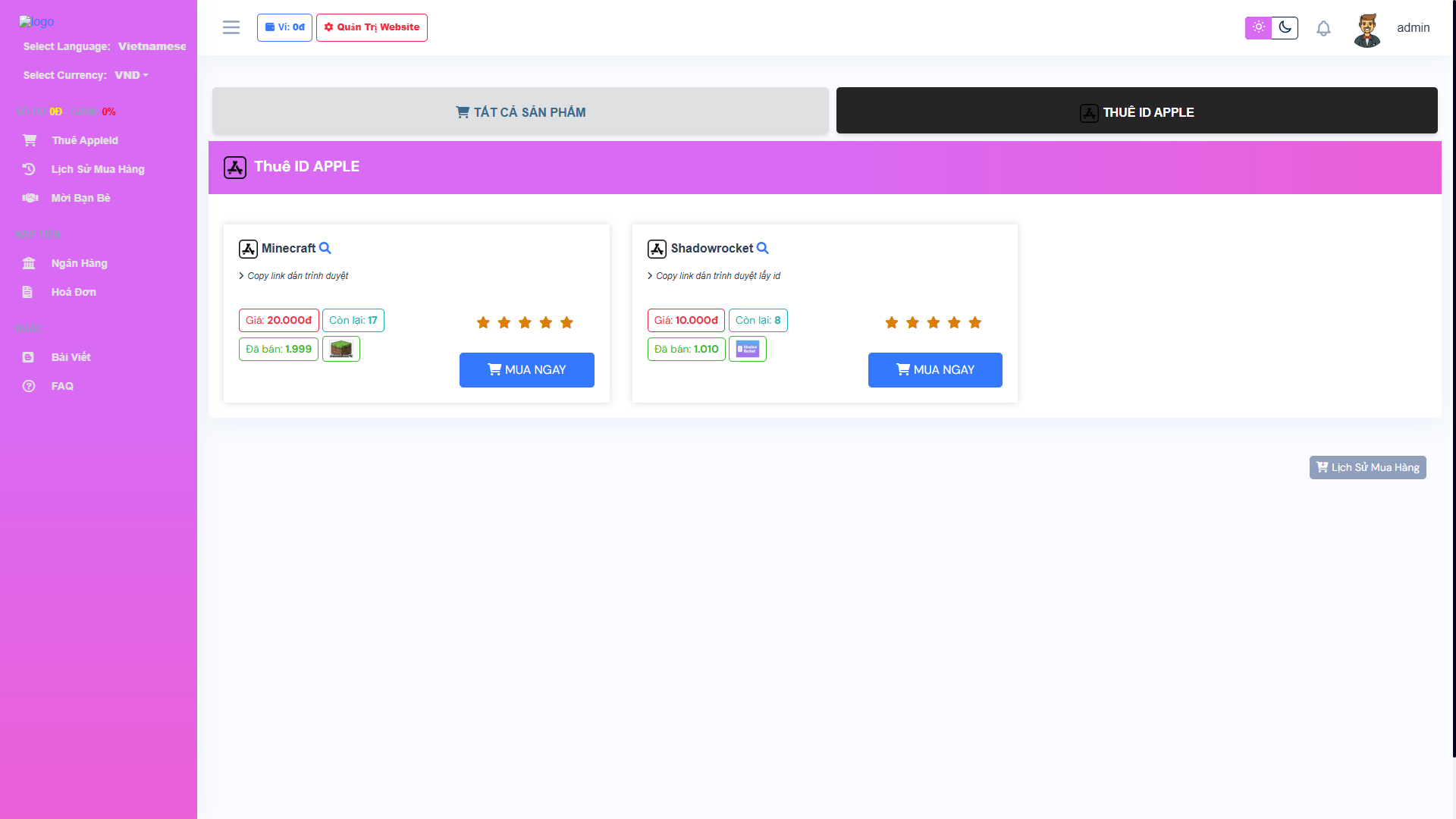The width and height of the screenshot is (1456, 819).
Task: Click the Minecraft grass block thumbnail
Action: tap(341, 349)
